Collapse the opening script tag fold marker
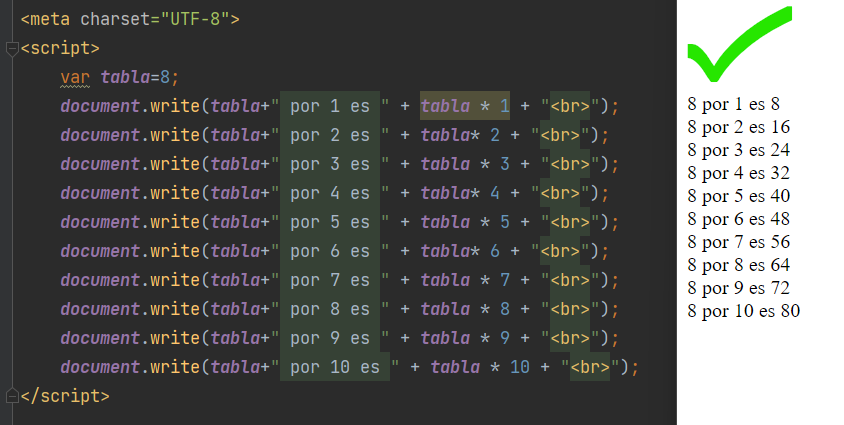Image resolution: width=844 pixels, height=425 pixels. [11, 47]
